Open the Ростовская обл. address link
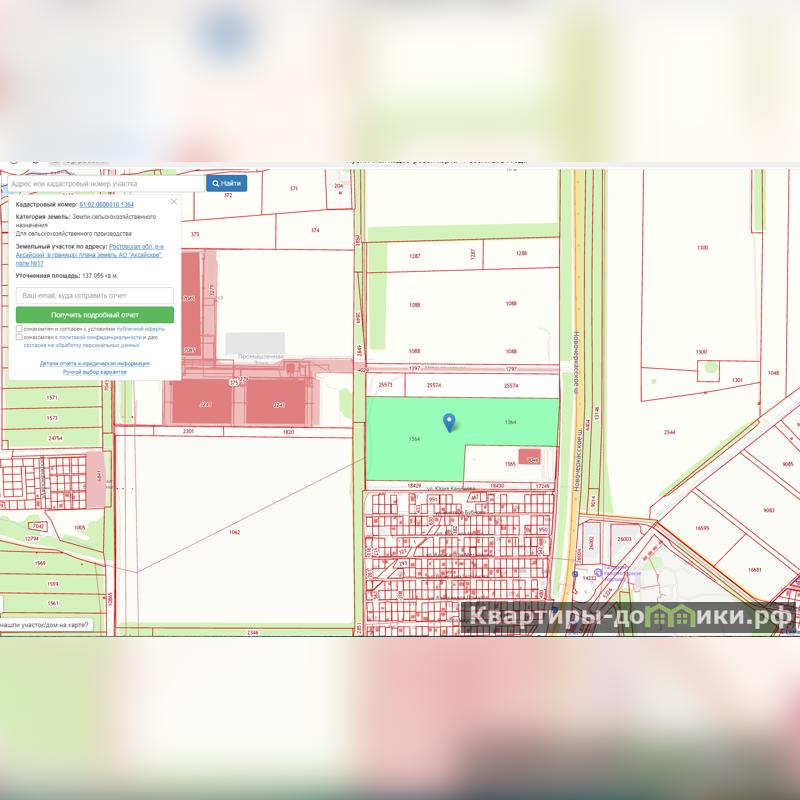The image size is (800, 800). tap(136, 245)
